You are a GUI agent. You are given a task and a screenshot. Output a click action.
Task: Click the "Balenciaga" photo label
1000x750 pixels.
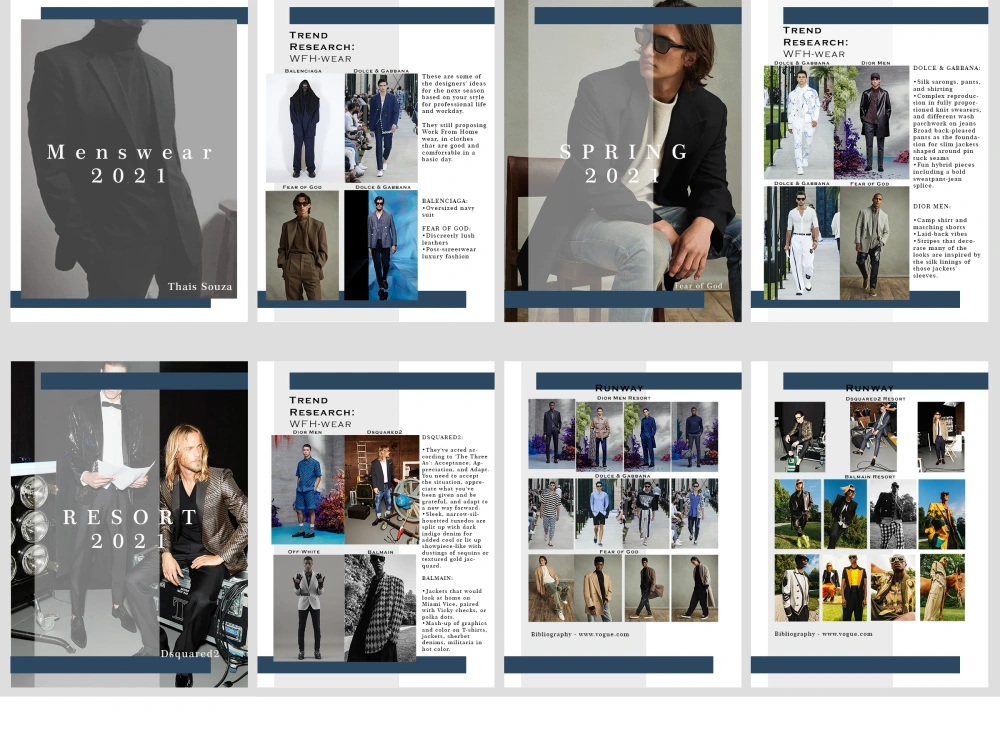(x=303, y=71)
